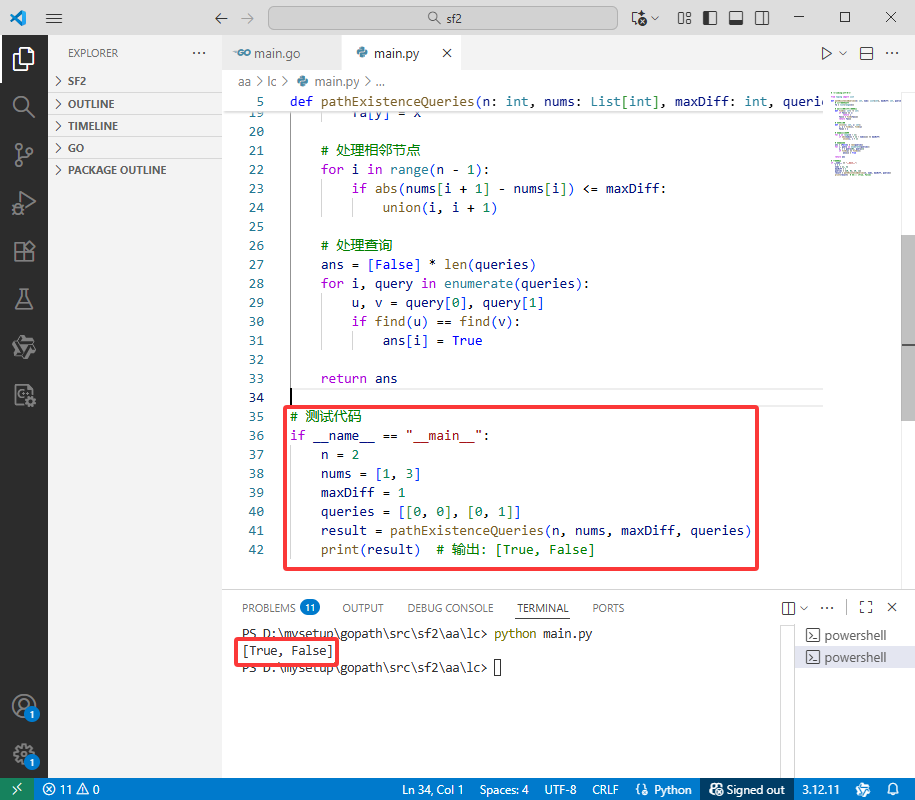Open the DEBUG CONSOLE tab
This screenshot has height=800, width=915.
(450, 608)
